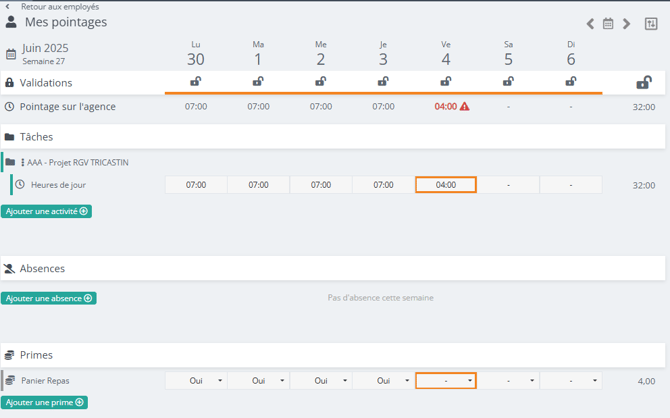The width and height of the screenshot is (670, 418).
Task: Click the next week arrow
Action: (627, 24)
